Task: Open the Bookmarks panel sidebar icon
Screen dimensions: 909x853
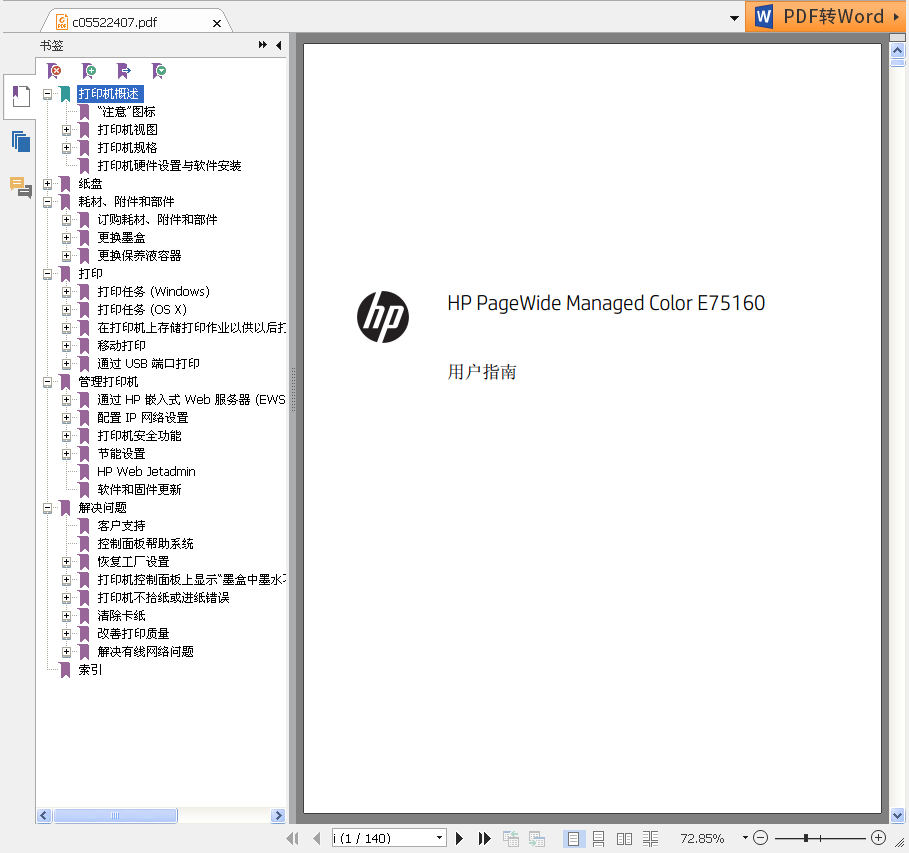Action: (x=21, y=96)
